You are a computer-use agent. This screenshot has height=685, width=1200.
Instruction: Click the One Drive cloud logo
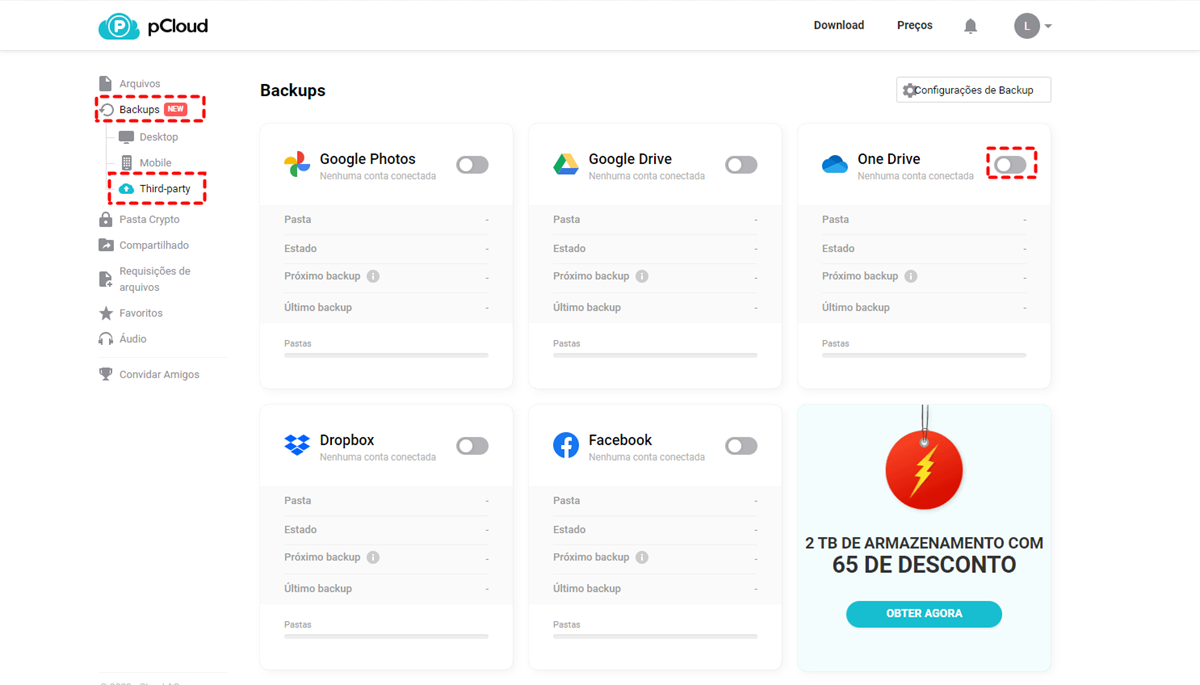(x=835, y=164)
